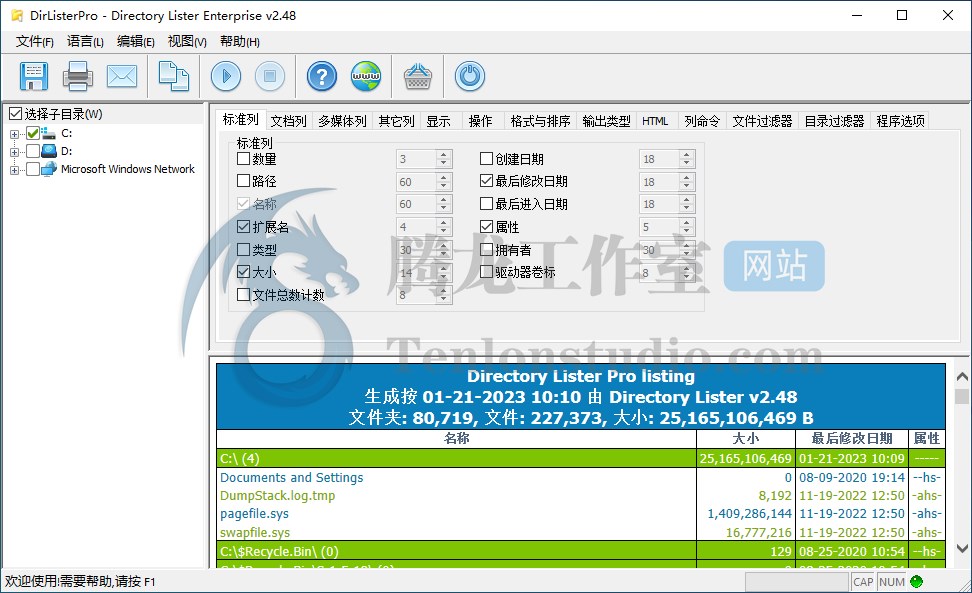The height and width of the screenshot is (593, 972).
Task: Decrease 最后修改日期 width spinner down arrow
Action: pyautogui.click(x=686, y=186)
